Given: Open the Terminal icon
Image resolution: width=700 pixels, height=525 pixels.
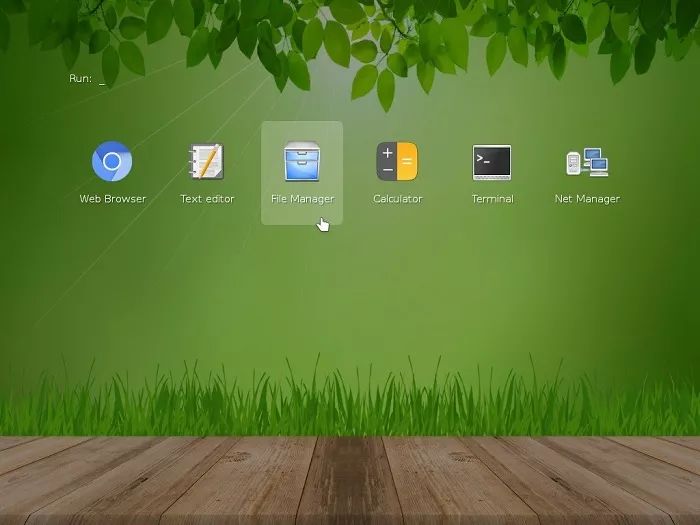Looking at the screenshot, I should (492, 162).
